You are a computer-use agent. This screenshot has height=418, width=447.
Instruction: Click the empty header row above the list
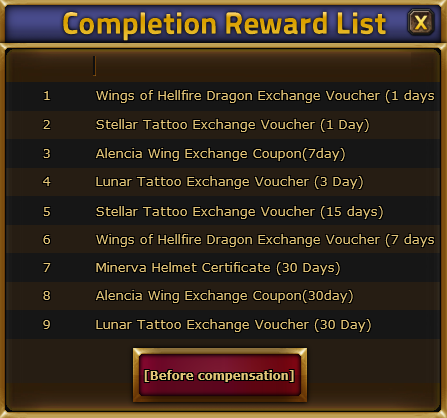tap(223, 66)
